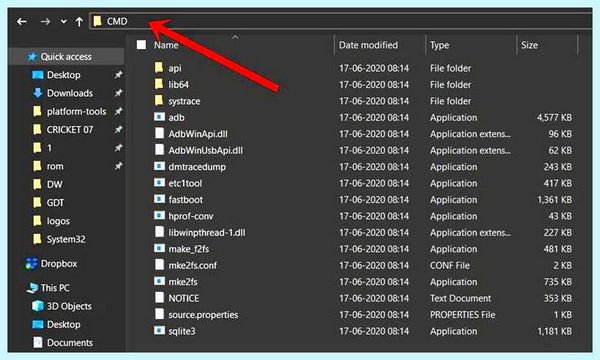Select the mke2fs.conf file icon
600x360 pixels.
(159, 265)
